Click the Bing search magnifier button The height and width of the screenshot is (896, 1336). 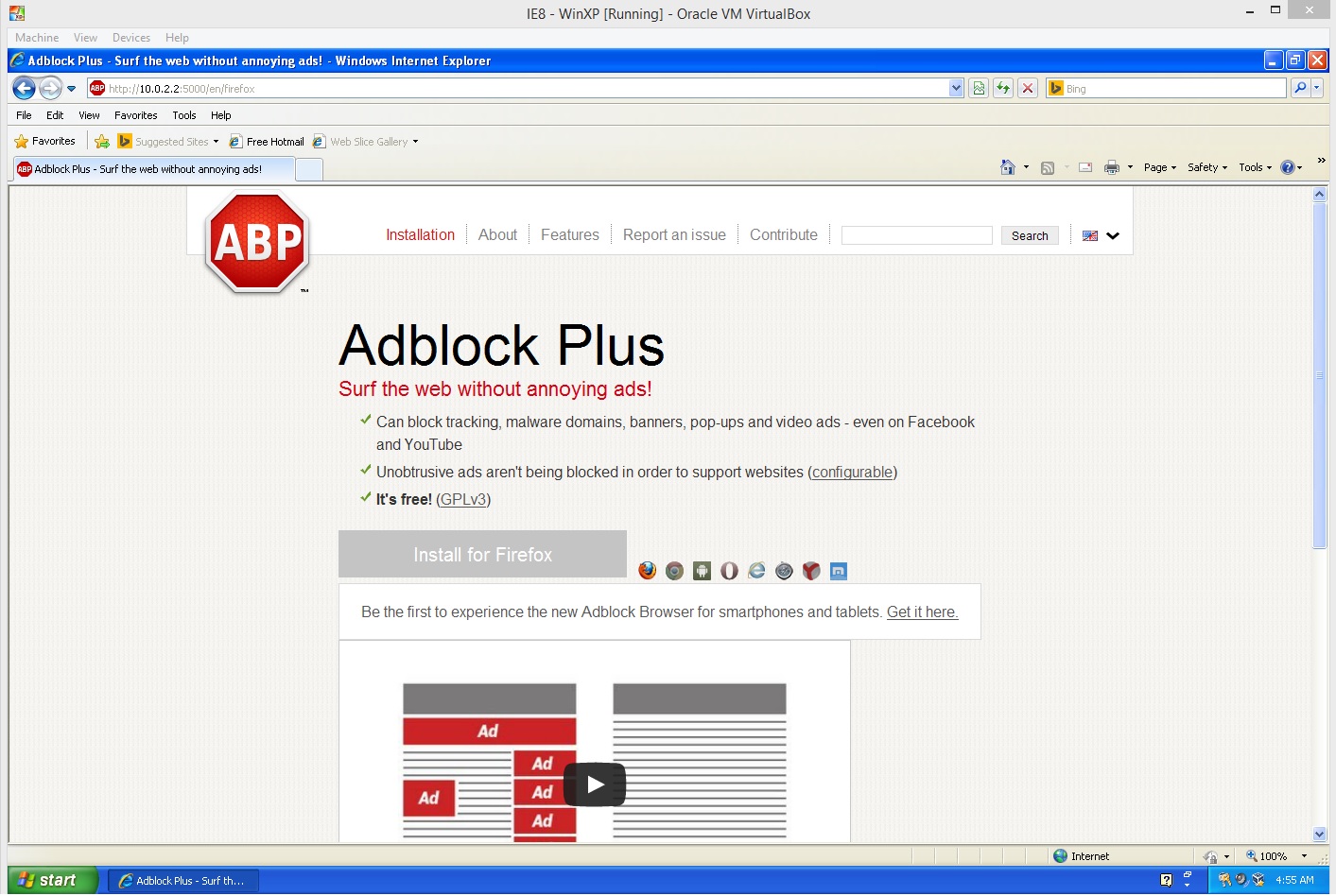pyautogui.click(x=1300, y=88)
